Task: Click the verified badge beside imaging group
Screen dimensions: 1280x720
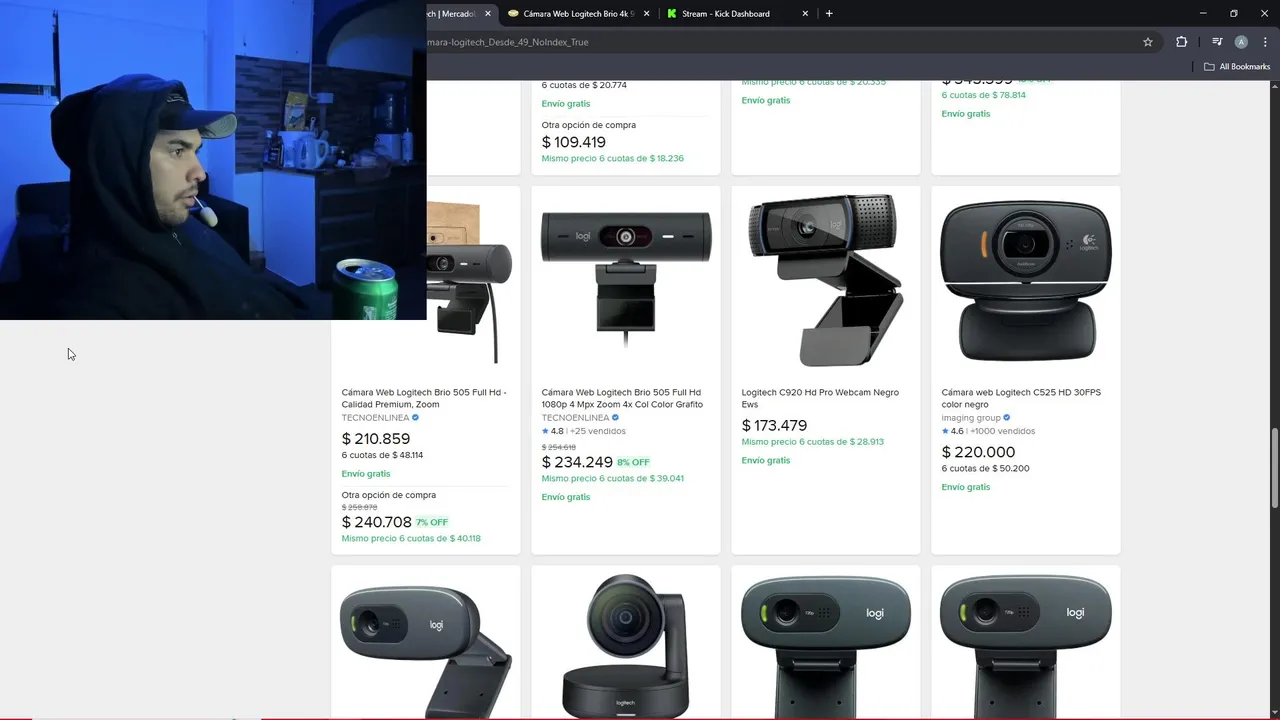Action: 1007,418
